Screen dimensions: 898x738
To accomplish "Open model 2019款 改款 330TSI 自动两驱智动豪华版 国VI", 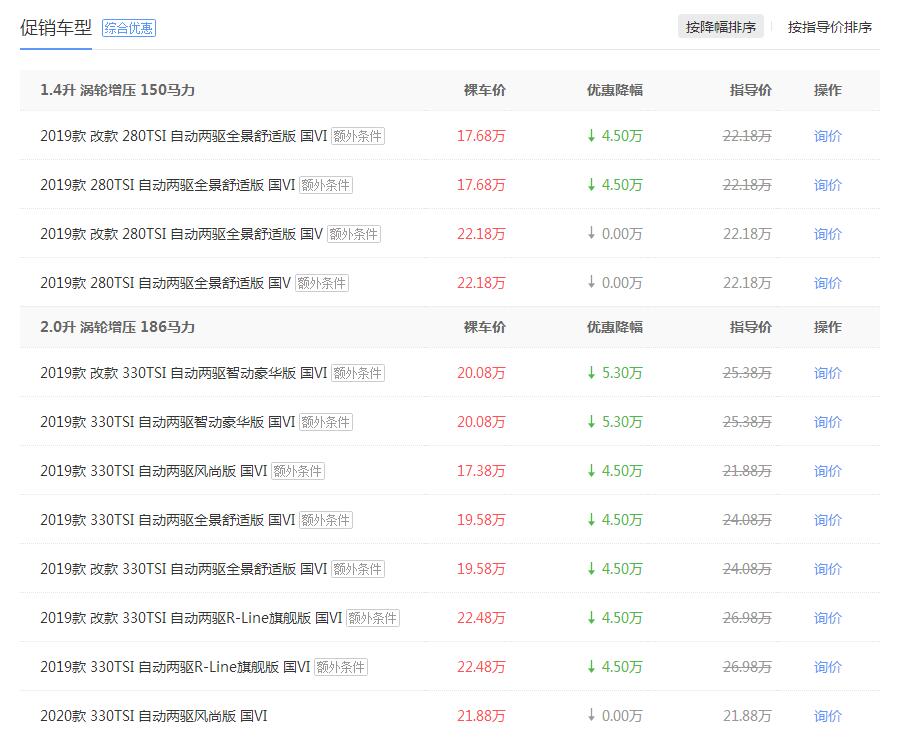I will coord(183,373).
